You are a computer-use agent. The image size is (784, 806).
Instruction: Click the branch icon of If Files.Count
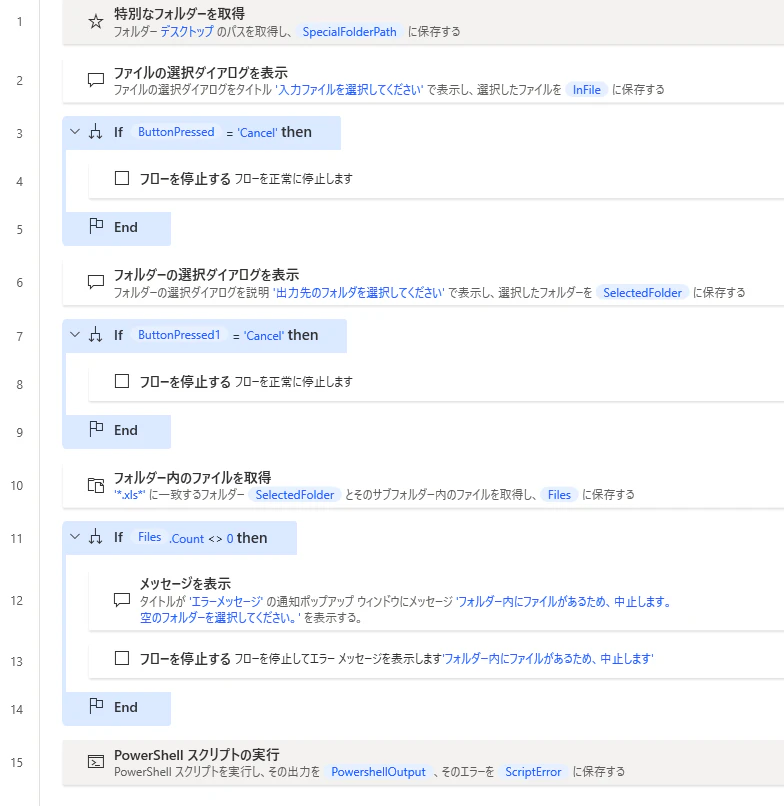(x=96, y=538)
